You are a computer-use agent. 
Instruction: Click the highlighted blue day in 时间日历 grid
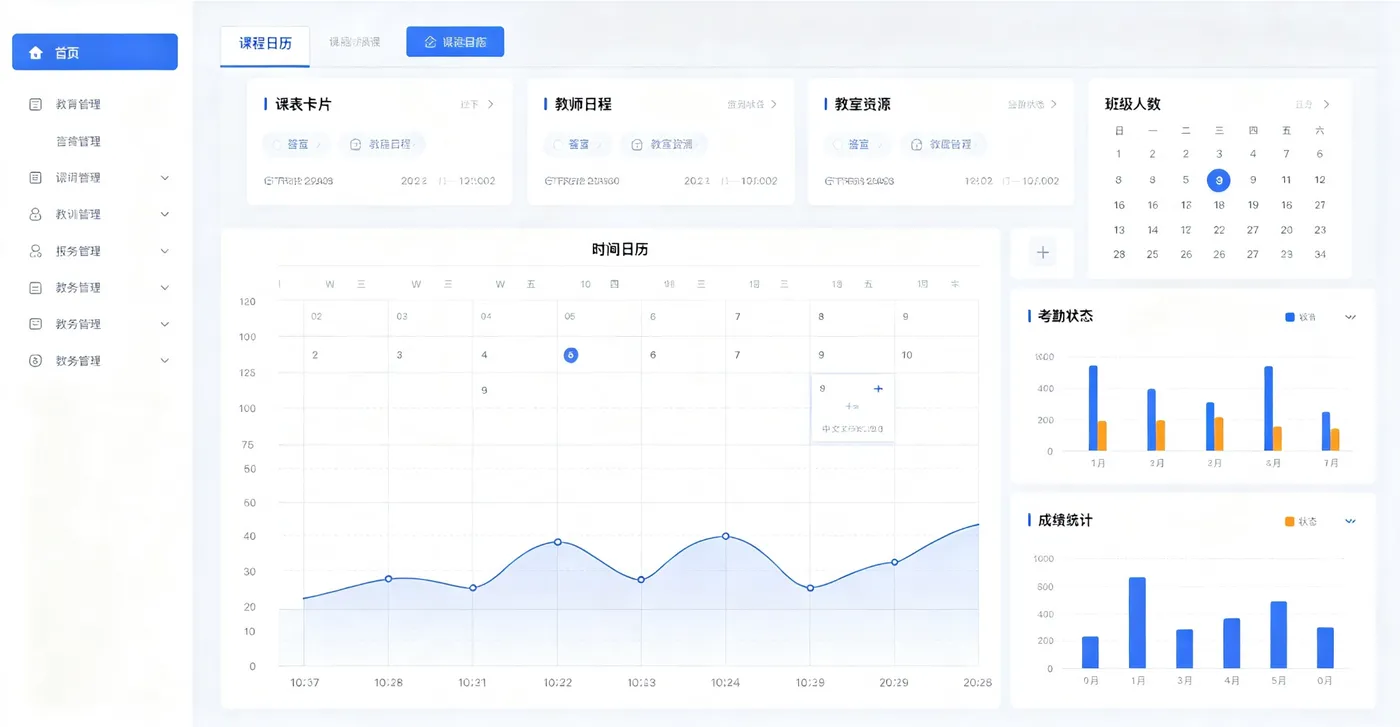click(x=570, y=355)
